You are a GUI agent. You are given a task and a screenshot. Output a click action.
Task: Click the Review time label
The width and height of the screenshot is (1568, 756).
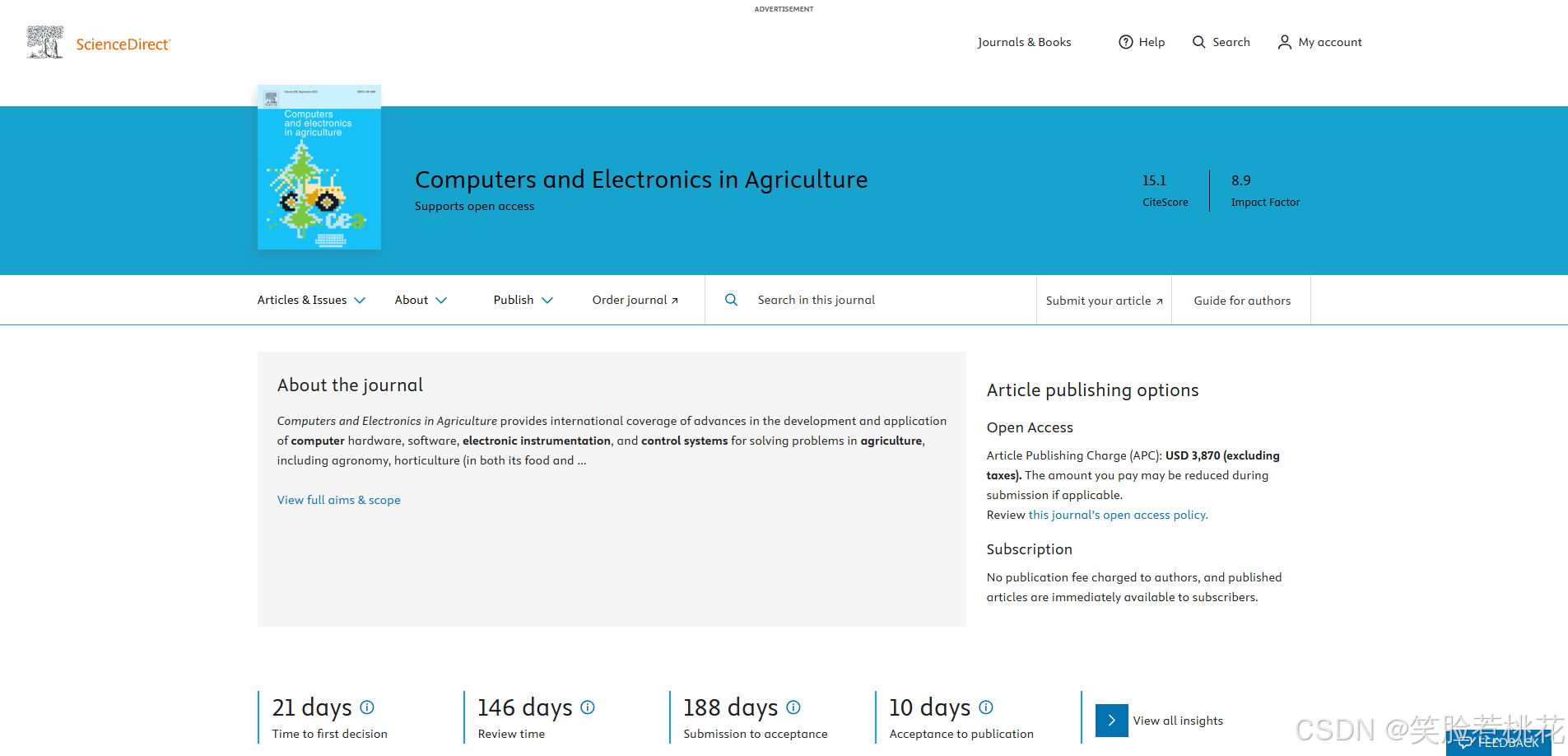tap(511, 734)
